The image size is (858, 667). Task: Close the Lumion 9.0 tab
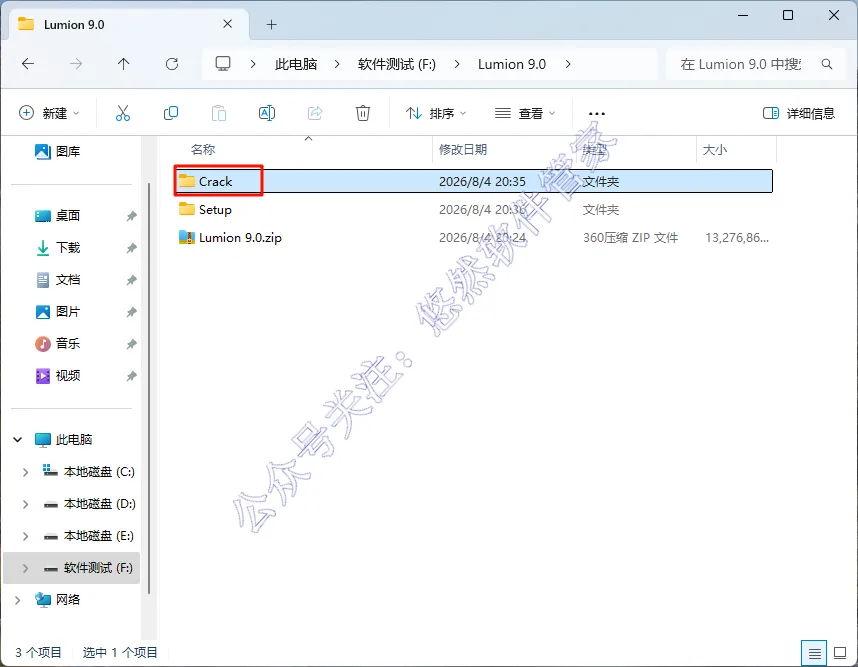click(228, 24)
